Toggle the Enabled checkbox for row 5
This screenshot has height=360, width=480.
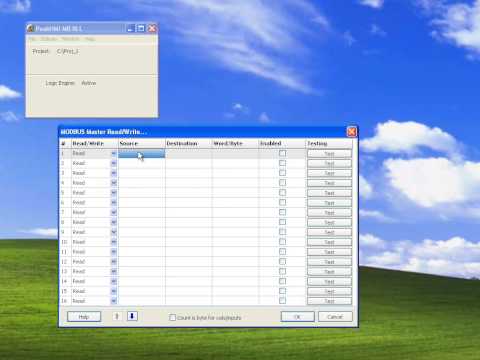click(x=282, y=193)
